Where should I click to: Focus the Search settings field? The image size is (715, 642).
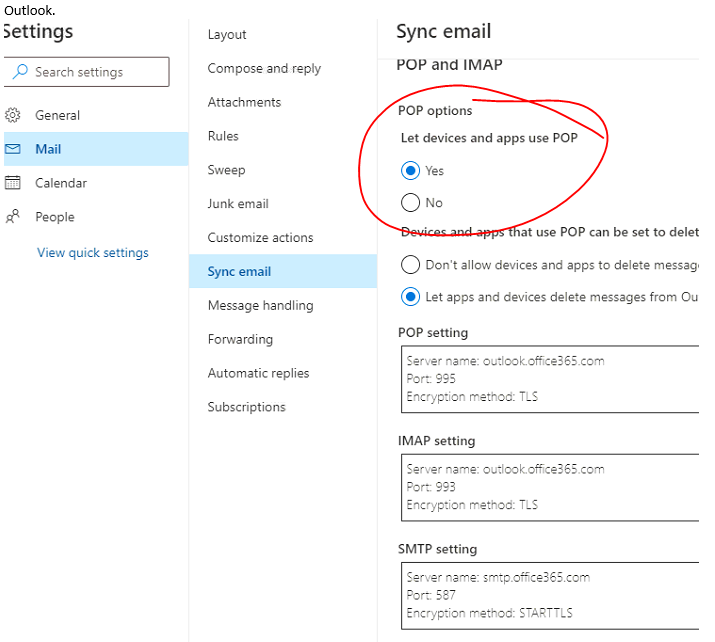pos(87,72)
